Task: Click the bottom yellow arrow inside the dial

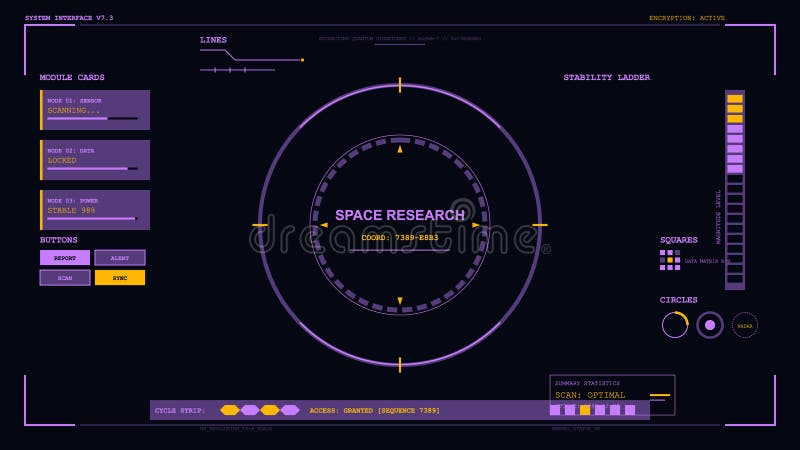Action: coord(400,301)
